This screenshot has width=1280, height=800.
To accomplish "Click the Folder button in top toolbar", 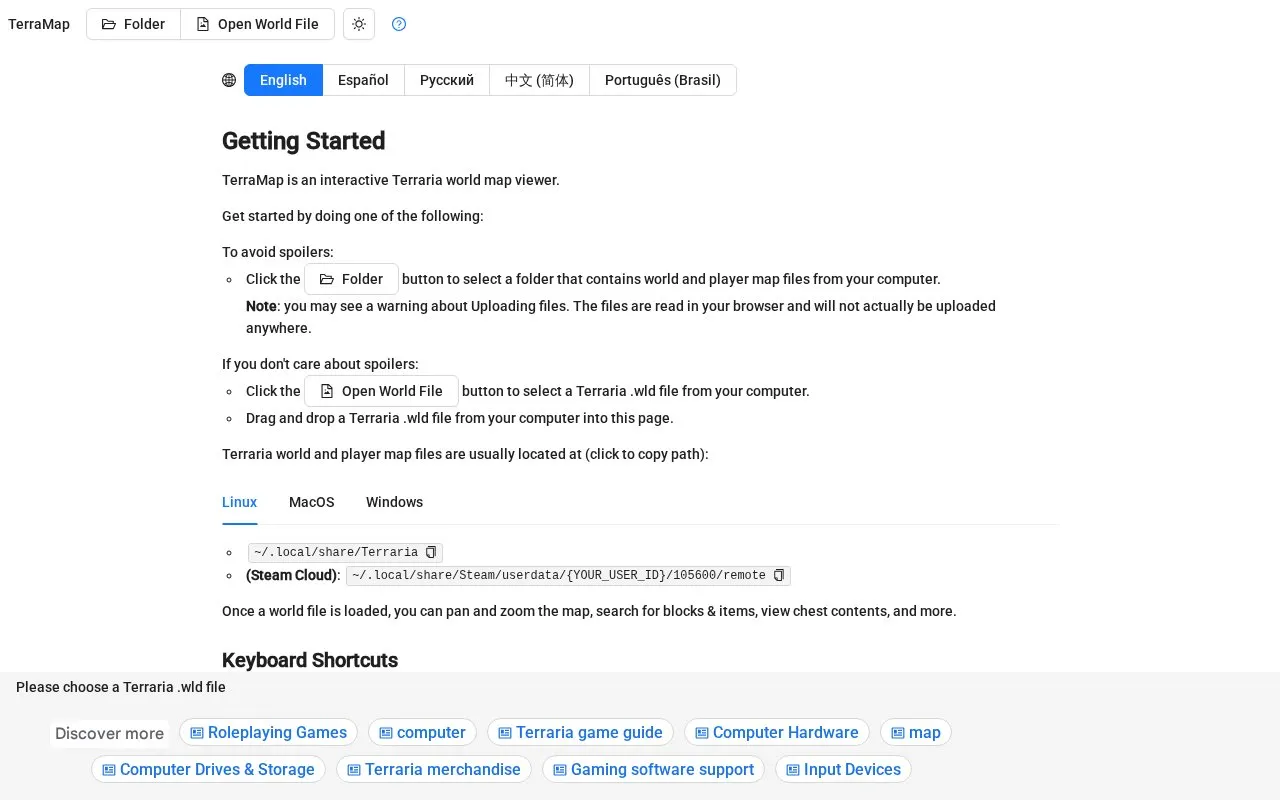I will tap(133, 24).
